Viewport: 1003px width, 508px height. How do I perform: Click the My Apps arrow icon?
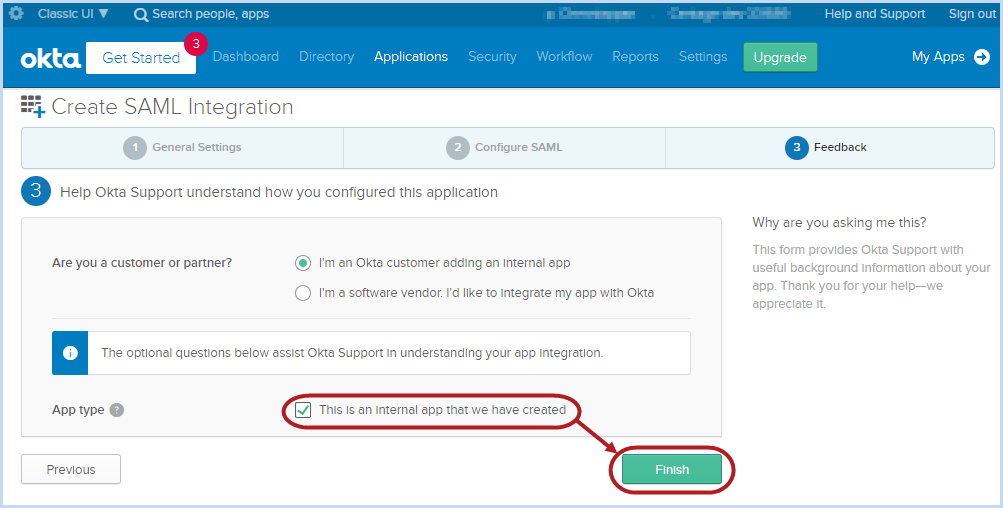(981, 57)
